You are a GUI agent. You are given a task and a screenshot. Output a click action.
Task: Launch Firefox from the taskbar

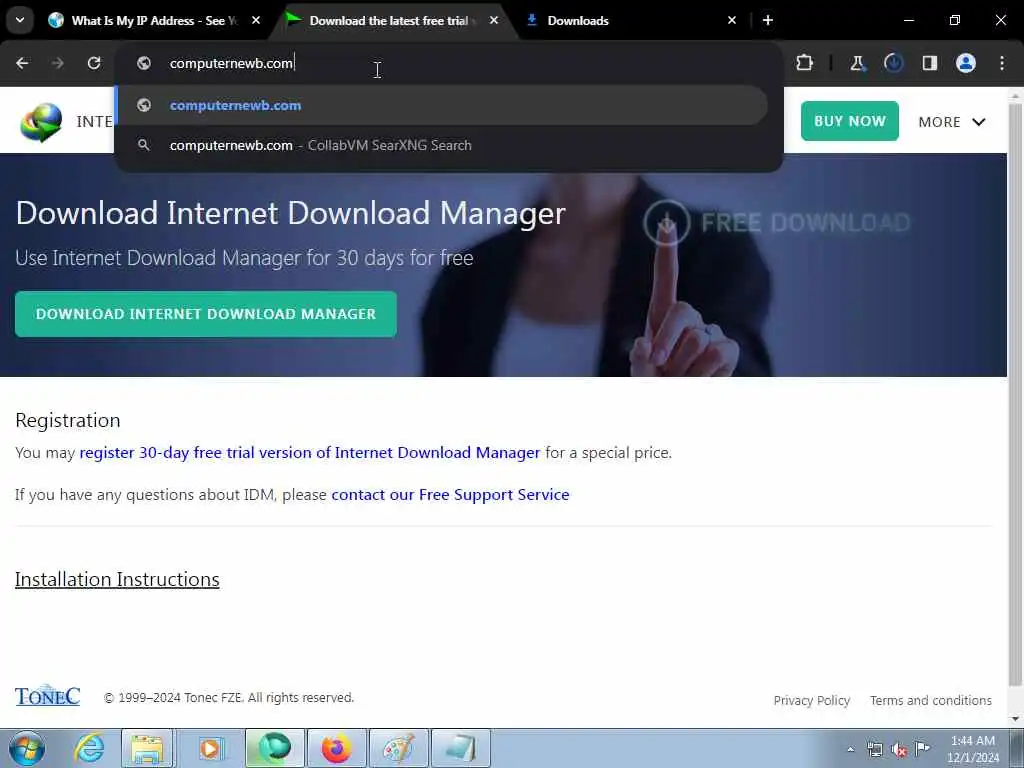coord(336,748)
